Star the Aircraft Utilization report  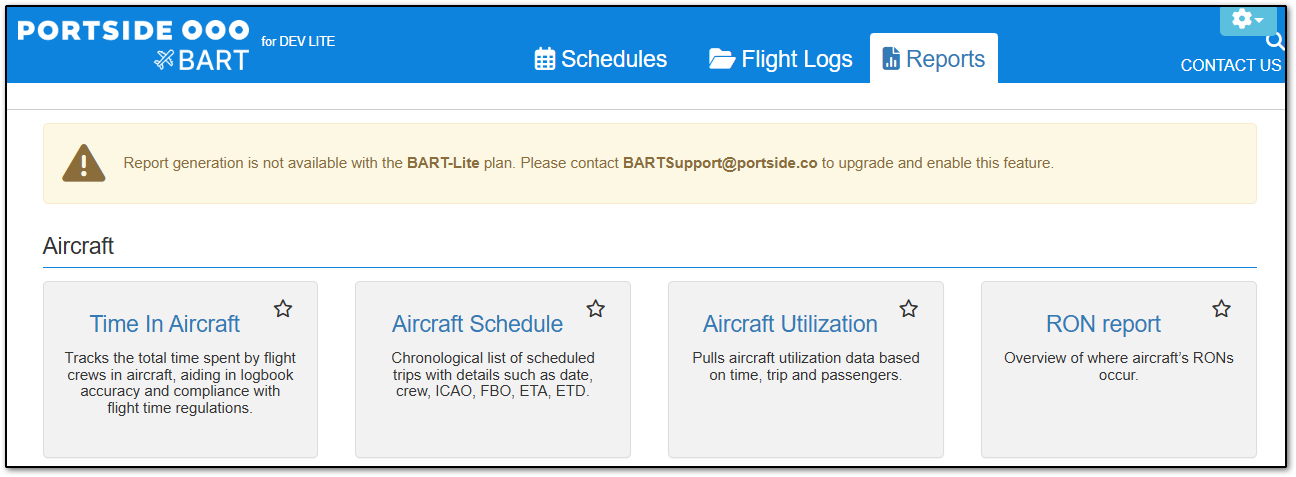[908, 309]
